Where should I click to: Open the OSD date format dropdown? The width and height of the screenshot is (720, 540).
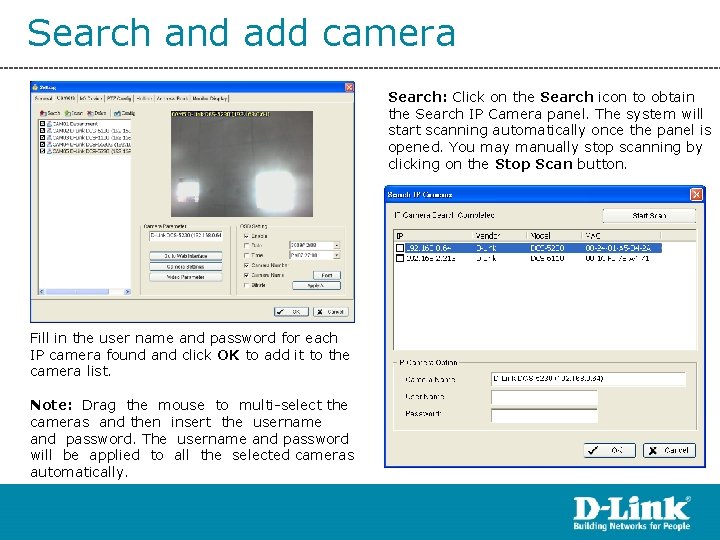[337, 246]
